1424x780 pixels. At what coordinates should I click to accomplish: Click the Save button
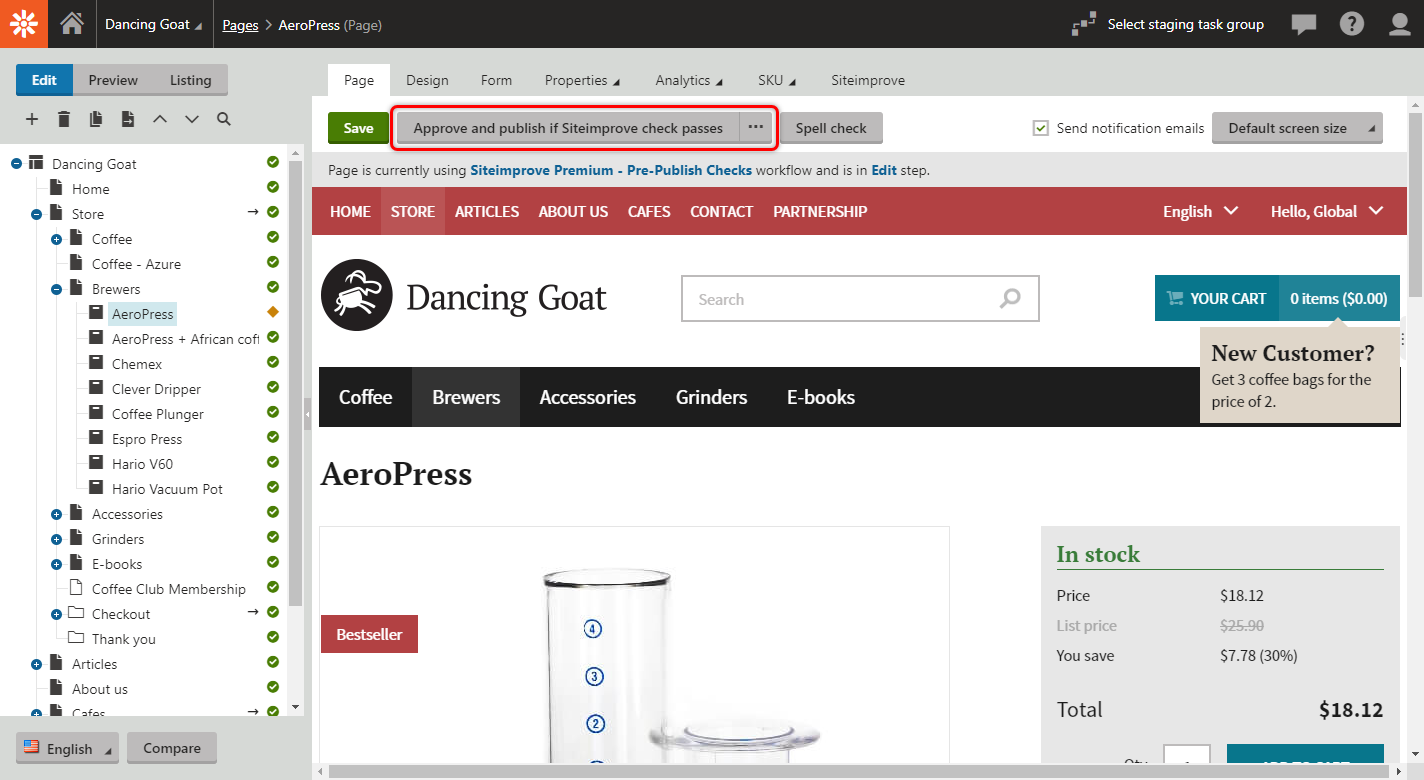click(x=358, y=128)
